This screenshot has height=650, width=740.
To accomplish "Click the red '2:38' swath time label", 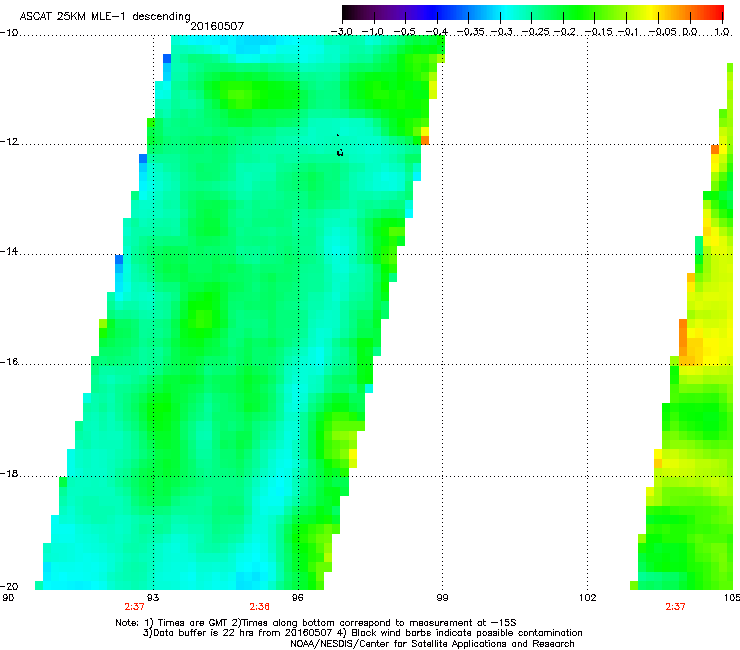I will 260,607.
